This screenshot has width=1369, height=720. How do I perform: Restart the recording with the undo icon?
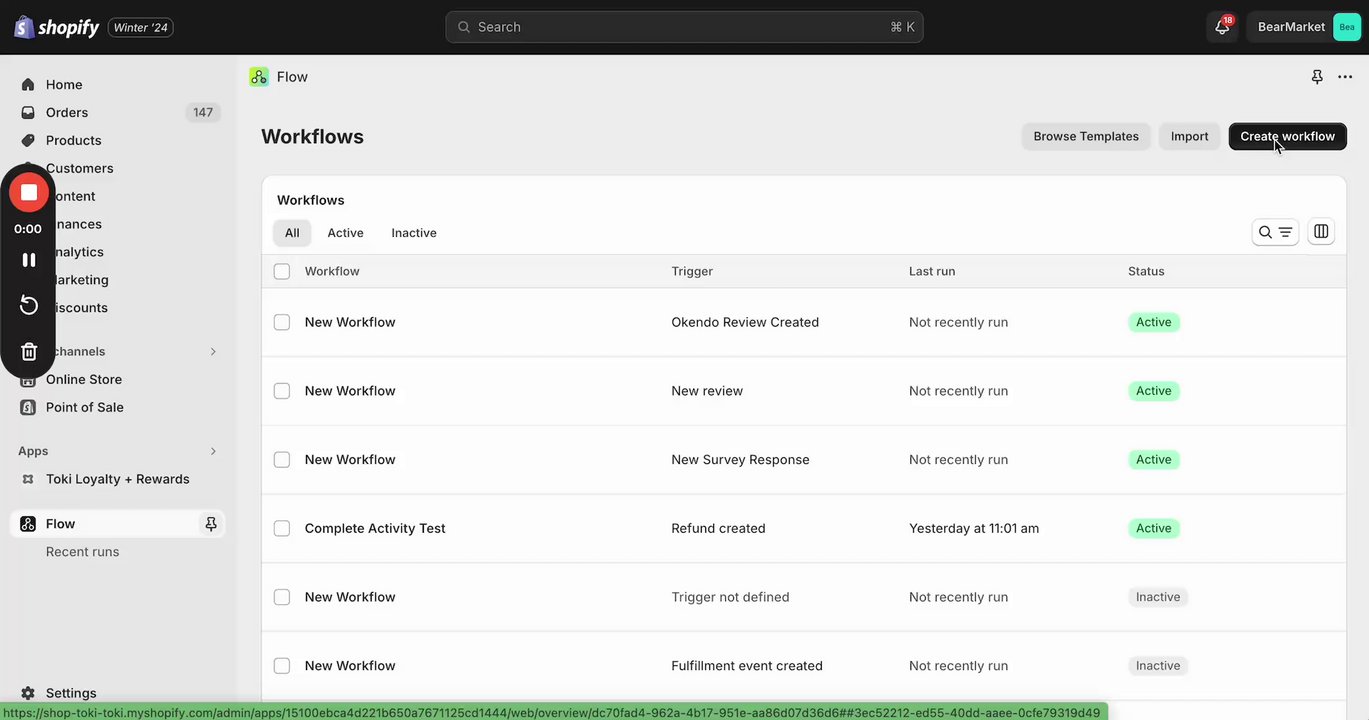coord(29,305)
